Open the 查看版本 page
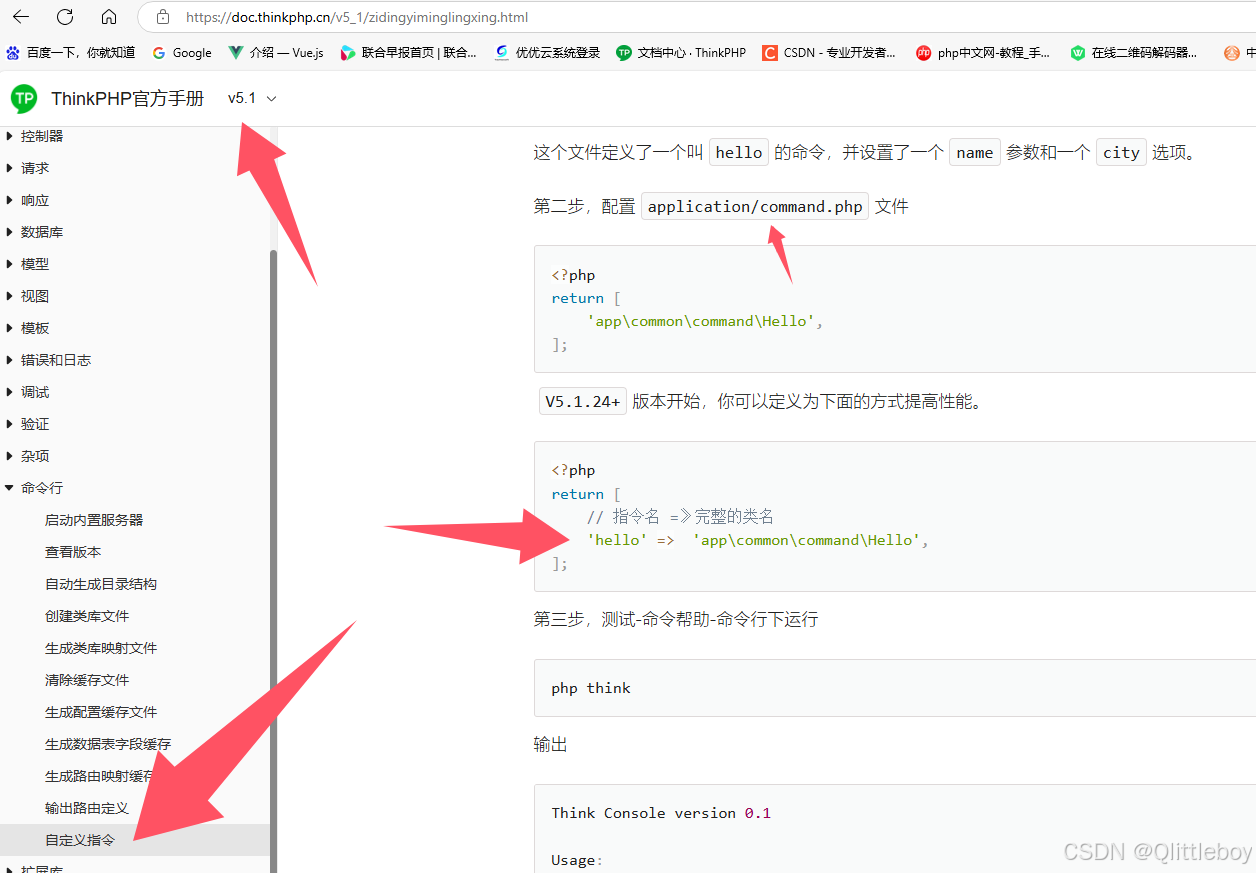 point(73,552)
